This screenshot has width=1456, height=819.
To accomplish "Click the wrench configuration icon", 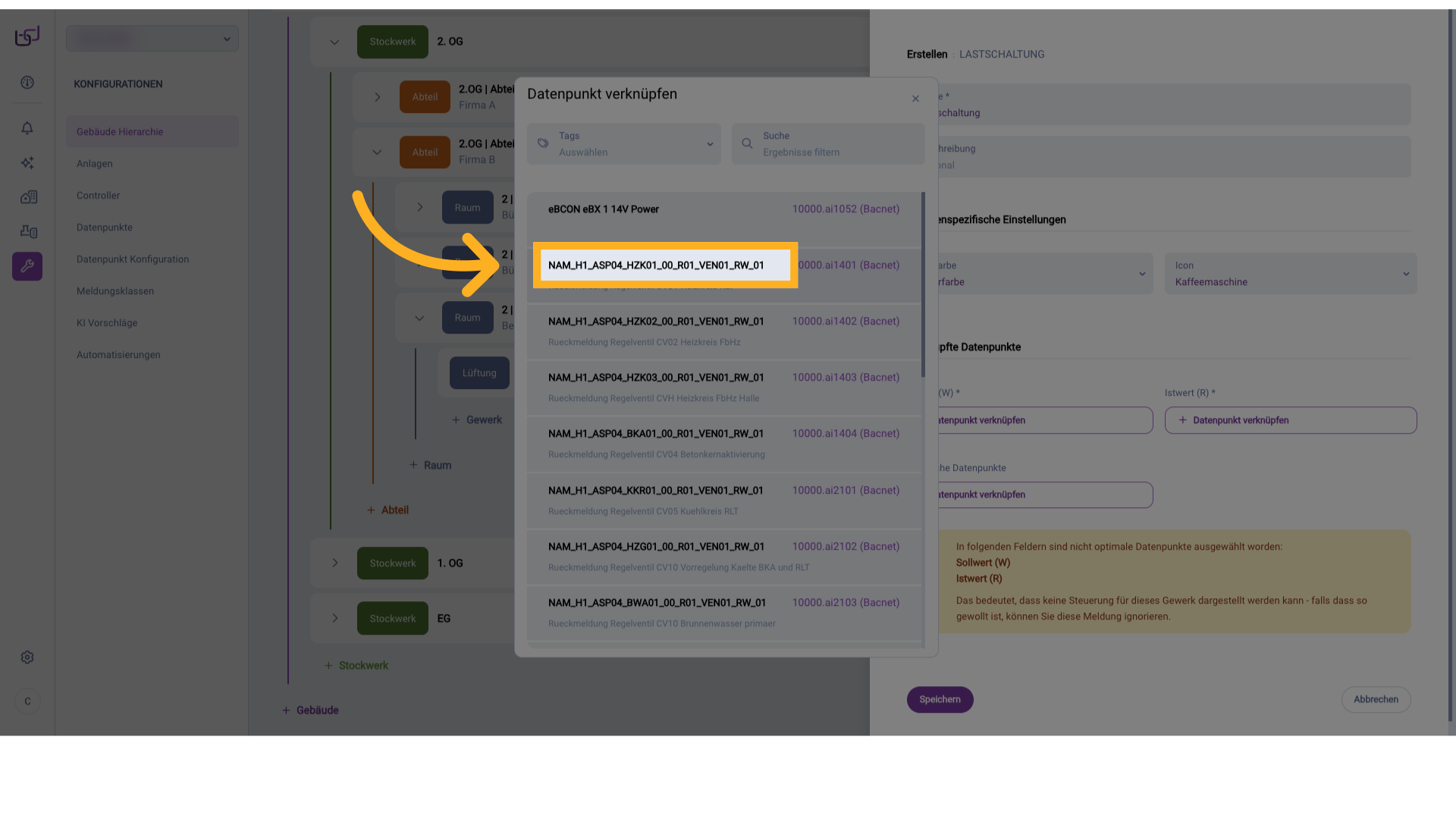I will pyautogui.click(x=27, y=266).
